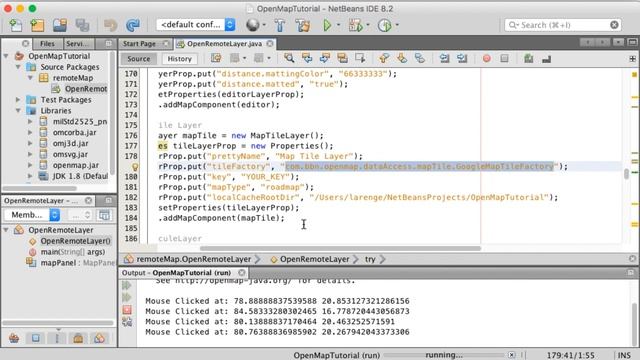Click the Last Edit icon in editor toolbar

(216, 58)
